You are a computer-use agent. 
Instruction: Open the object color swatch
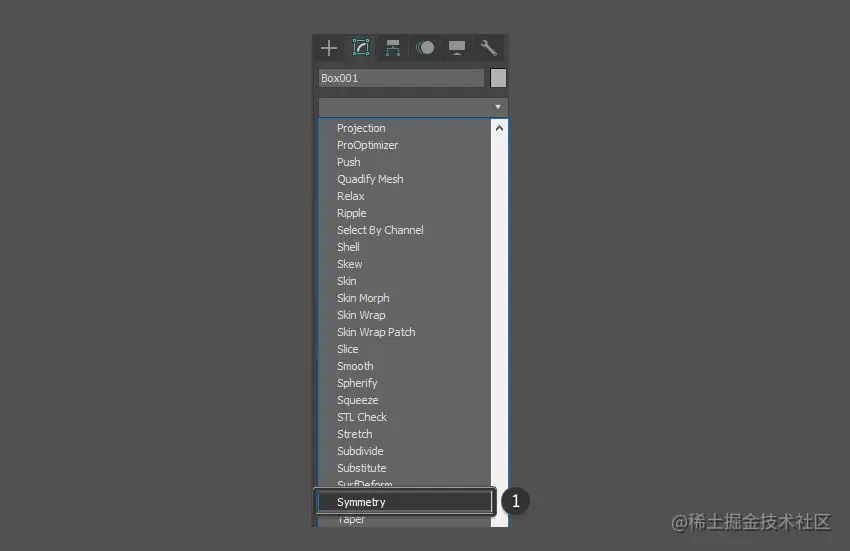tap(498, 78)
